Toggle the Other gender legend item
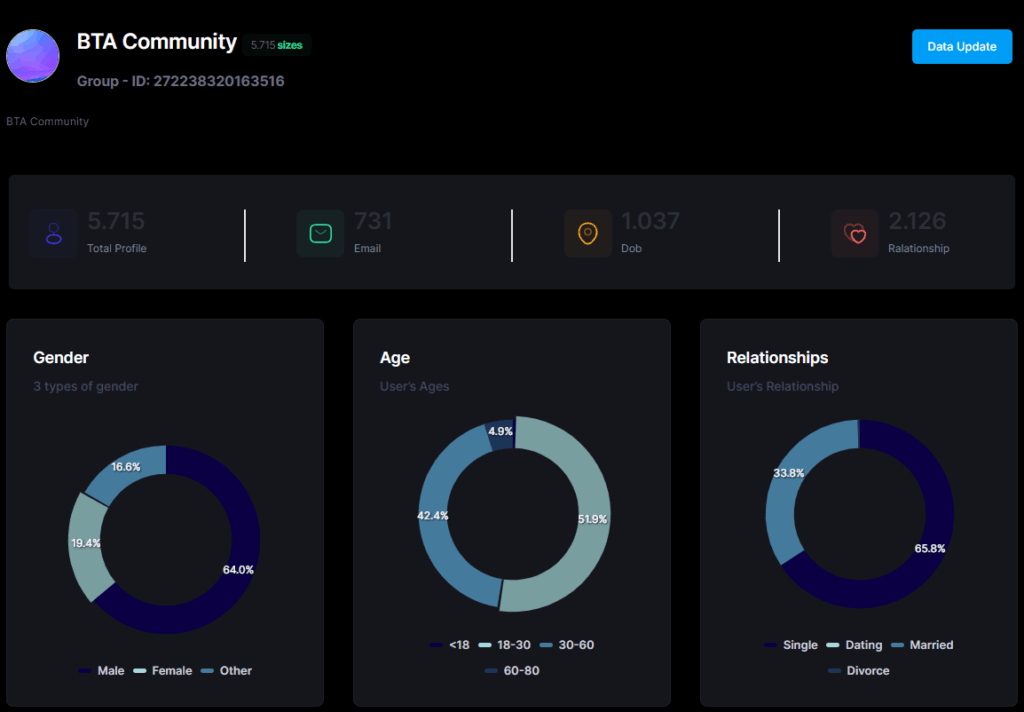This screenshot has width=1024, height=712. (227, 671)
